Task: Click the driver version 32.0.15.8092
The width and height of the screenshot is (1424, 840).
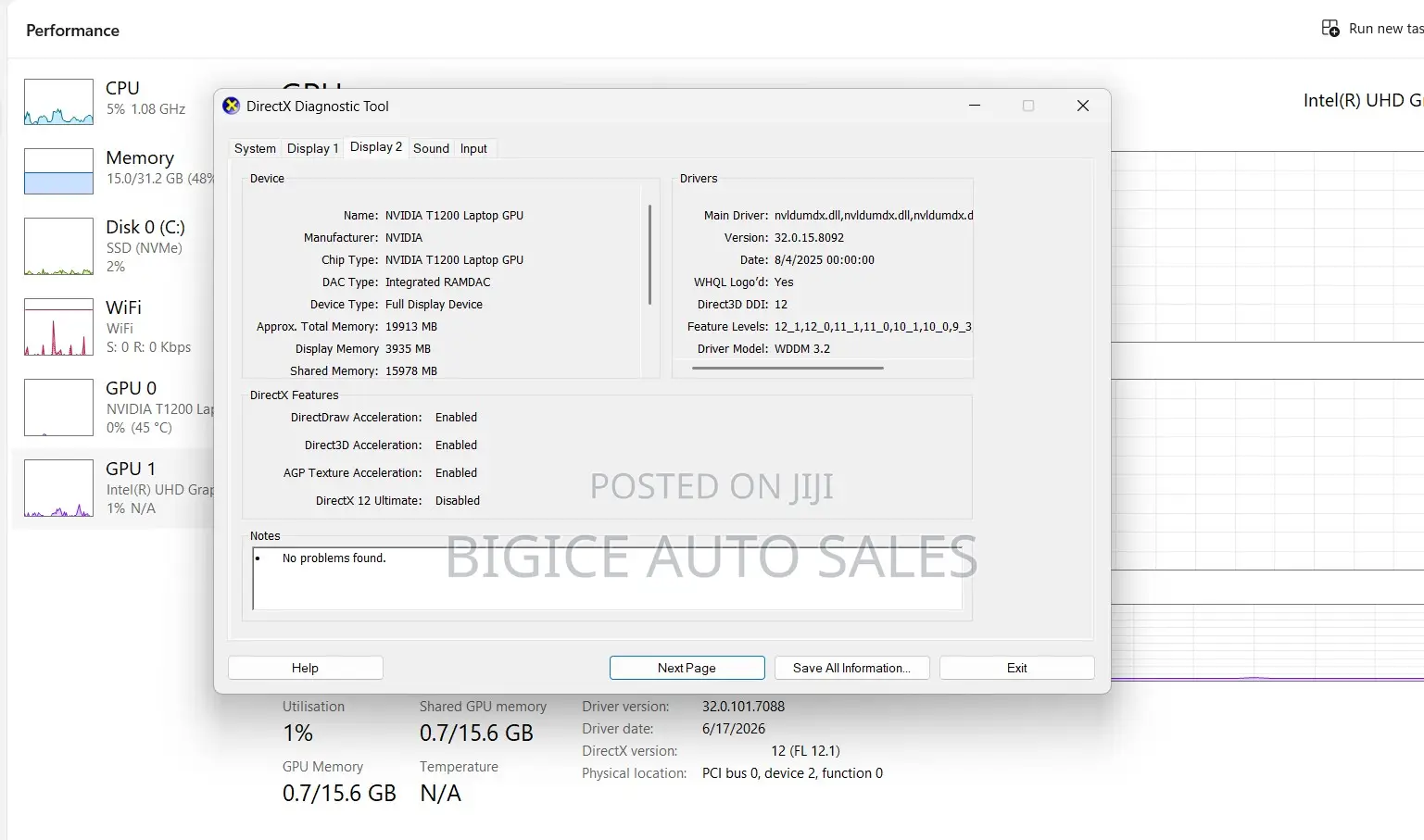Action: 809,238
